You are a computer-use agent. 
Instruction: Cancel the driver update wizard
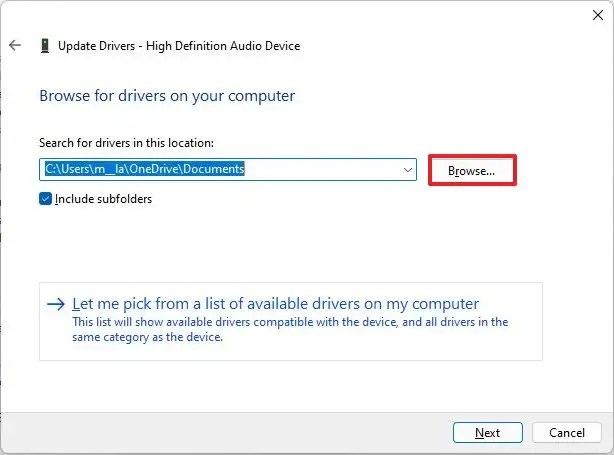pyautogui.click(x=567, y=432)
